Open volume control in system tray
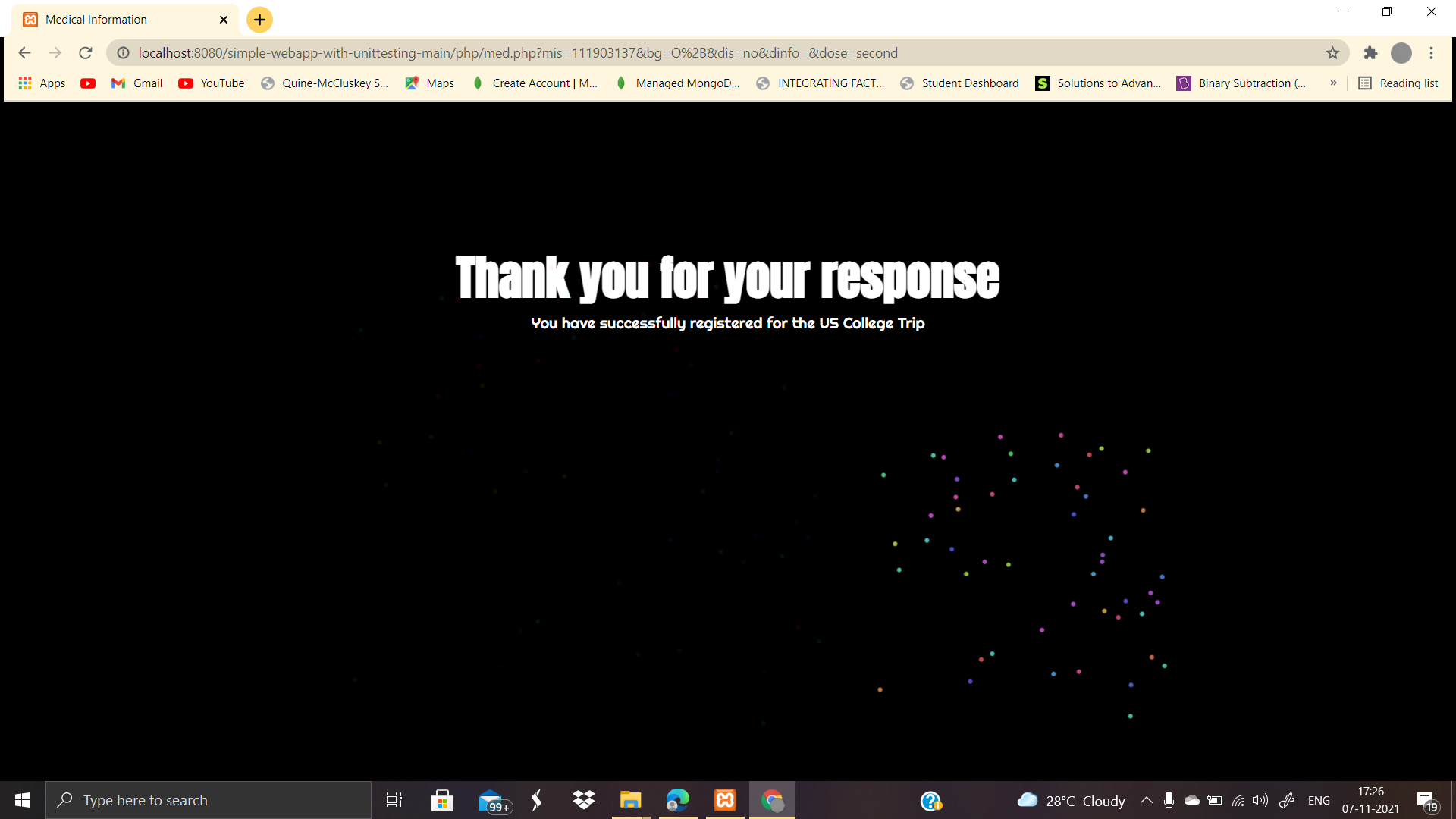This screenshot has height=819, width=1456. (x=1260, y=800)
